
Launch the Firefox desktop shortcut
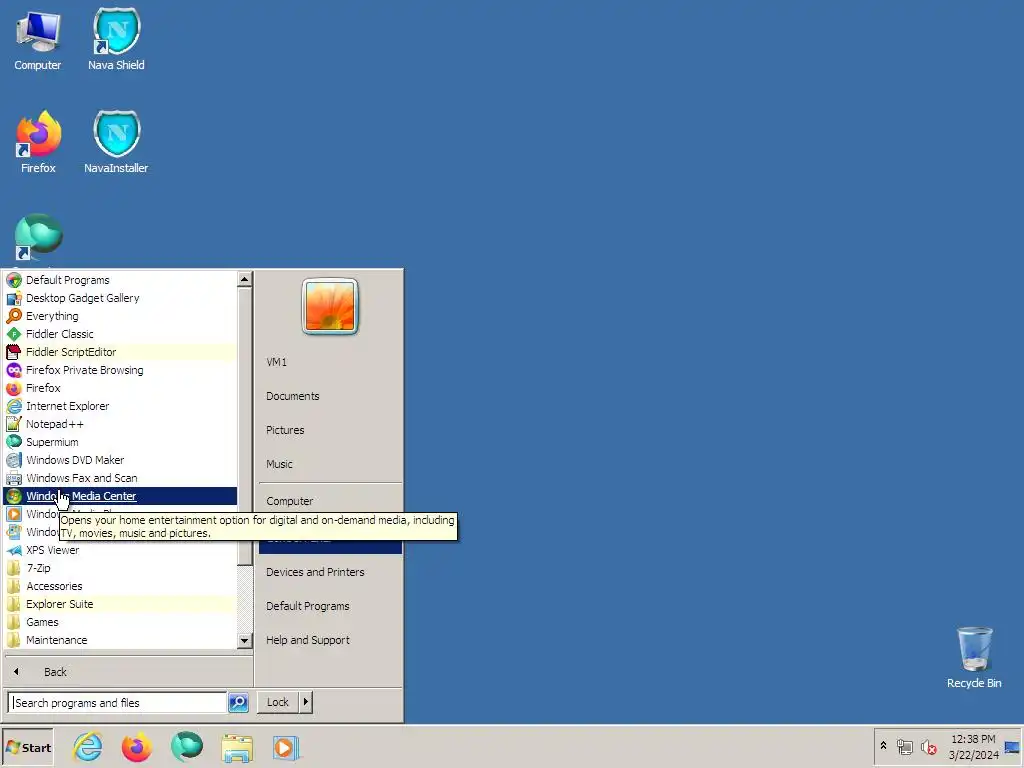(x=38, y=142)
